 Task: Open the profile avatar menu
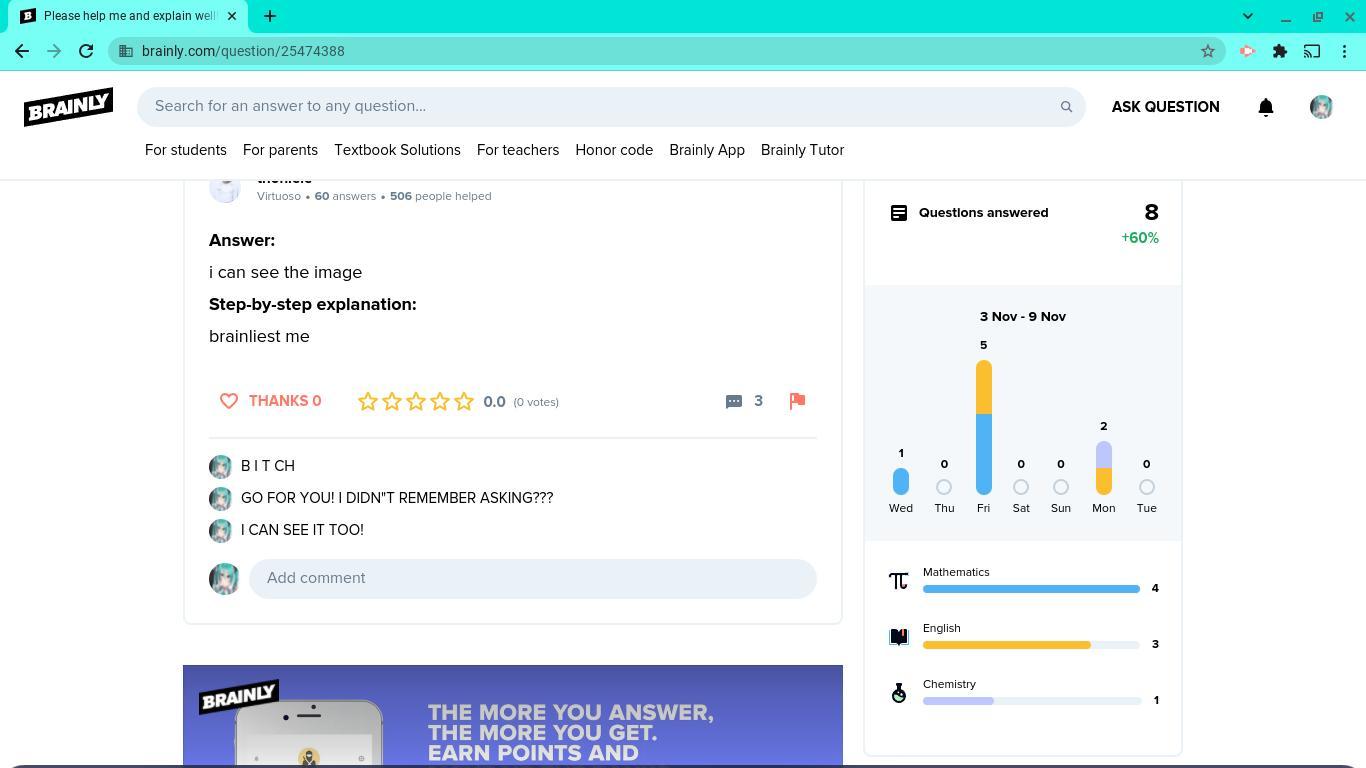[x=1321, y=107]
